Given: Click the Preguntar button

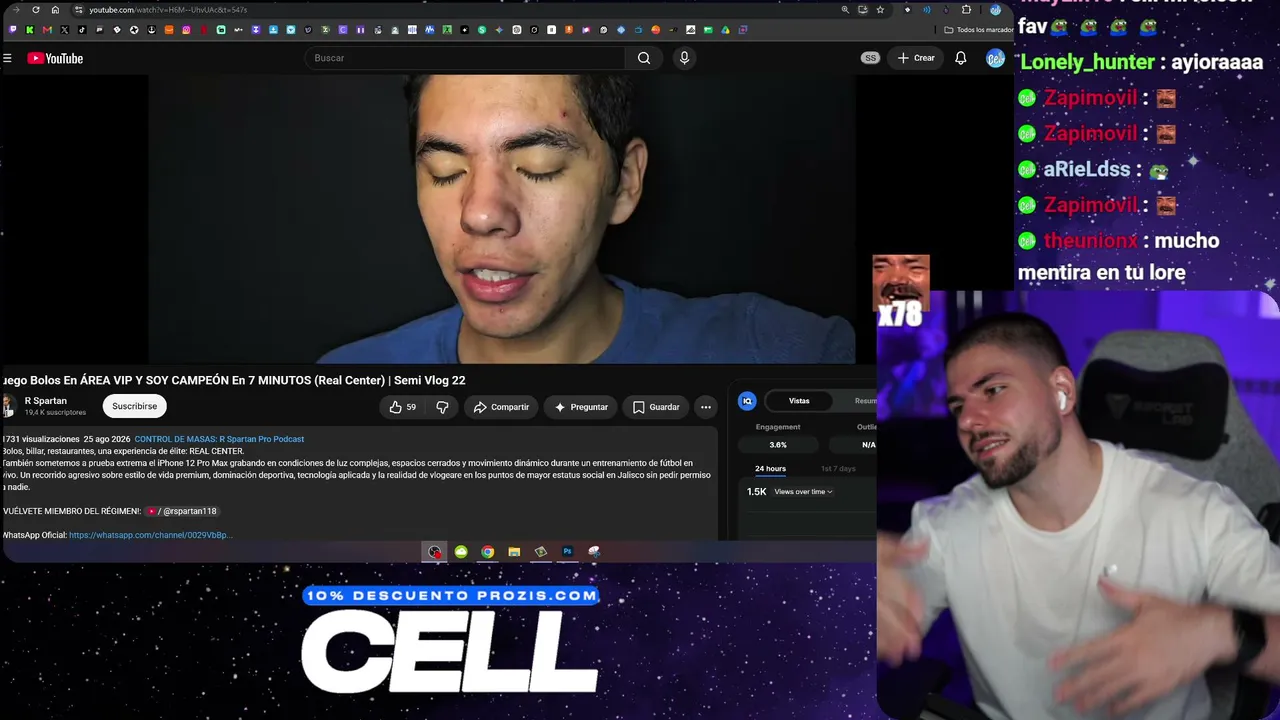Looking at the screenshot, I should click(581, 407).
